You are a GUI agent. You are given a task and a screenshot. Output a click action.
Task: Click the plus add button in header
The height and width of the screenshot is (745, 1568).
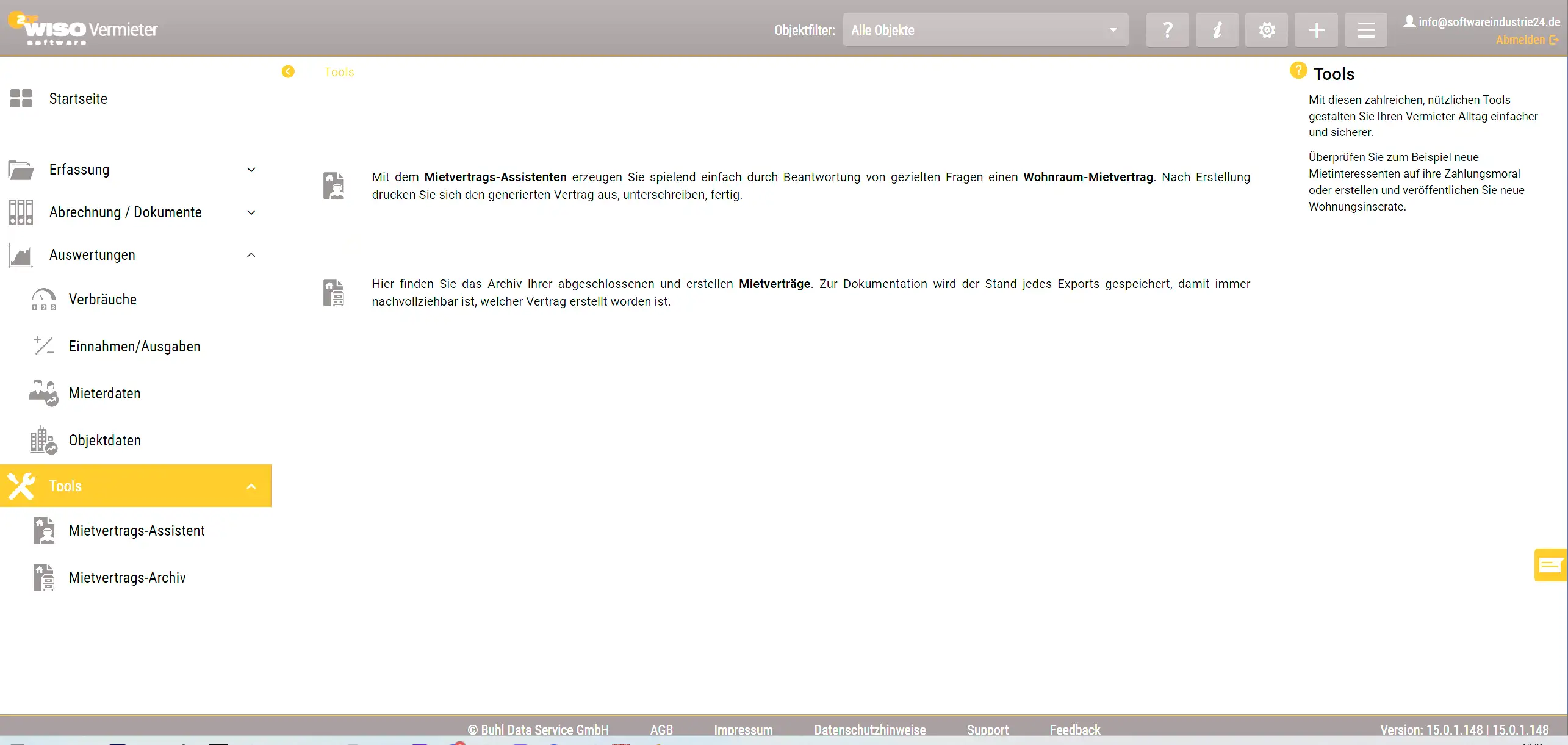pyautogui.click(x=1316, y=30)
